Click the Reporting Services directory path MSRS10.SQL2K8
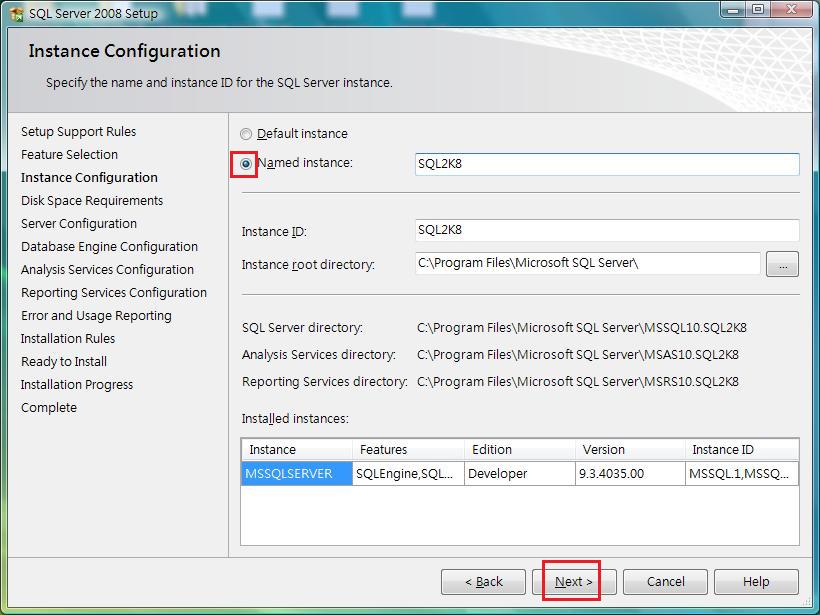This screenshot has height=615, width=820. [578, 382]
